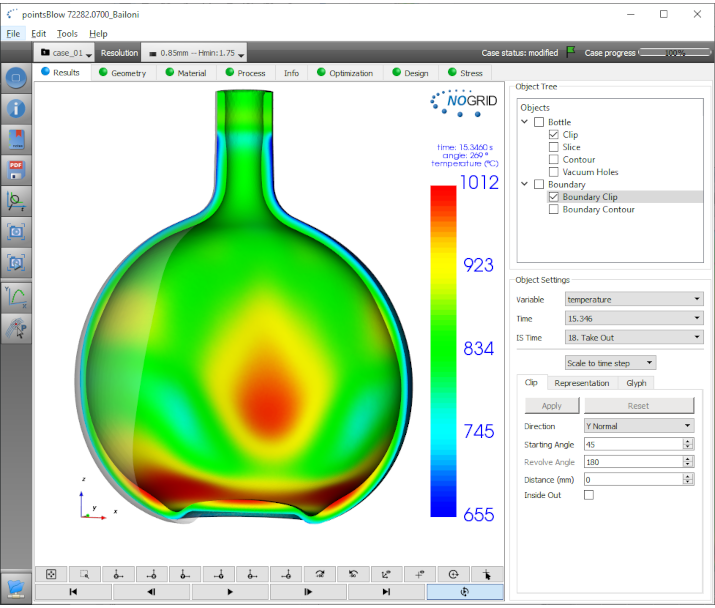Screen dimensions: 715x608
Task: Open the Direction Y Normal dropdown
Action: tap(639, 426)
